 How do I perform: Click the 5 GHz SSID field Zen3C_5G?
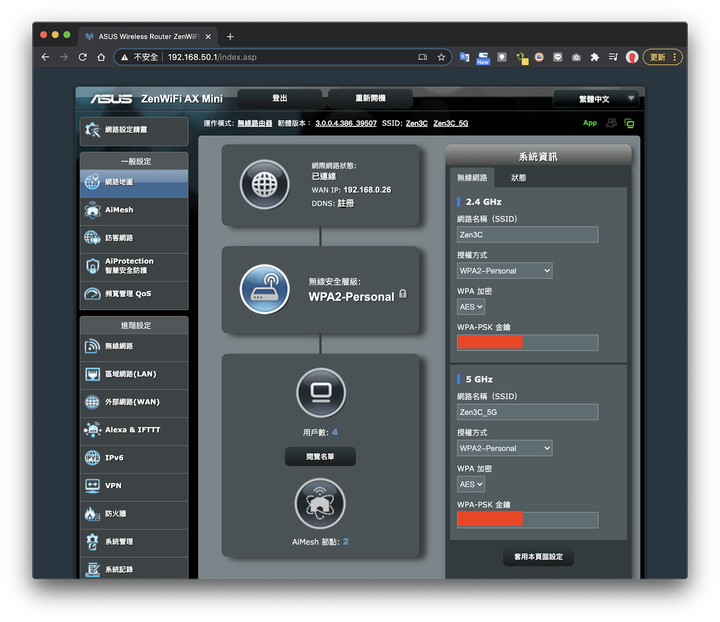point(528,412)
